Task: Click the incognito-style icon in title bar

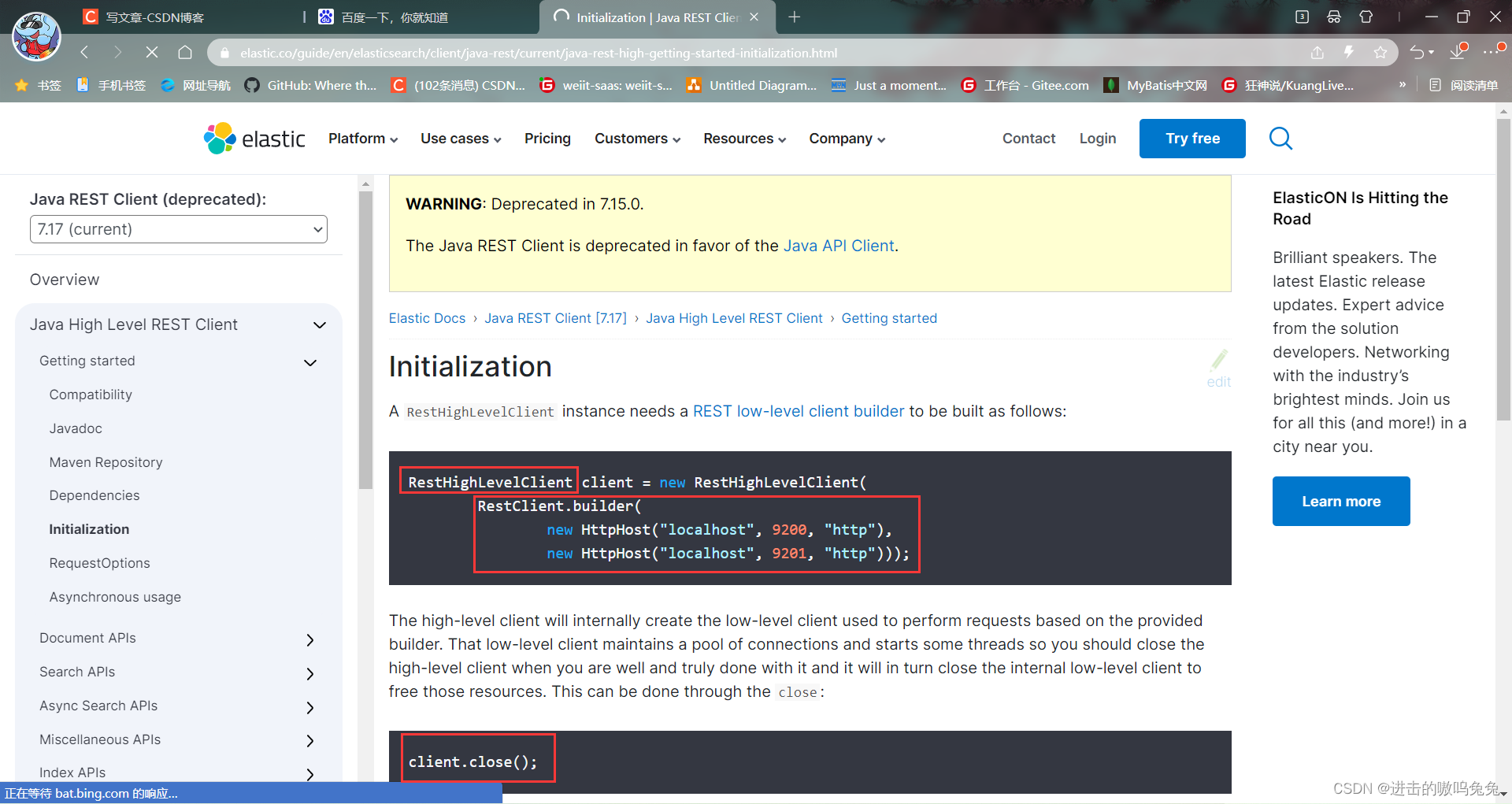Action: 1334,17
